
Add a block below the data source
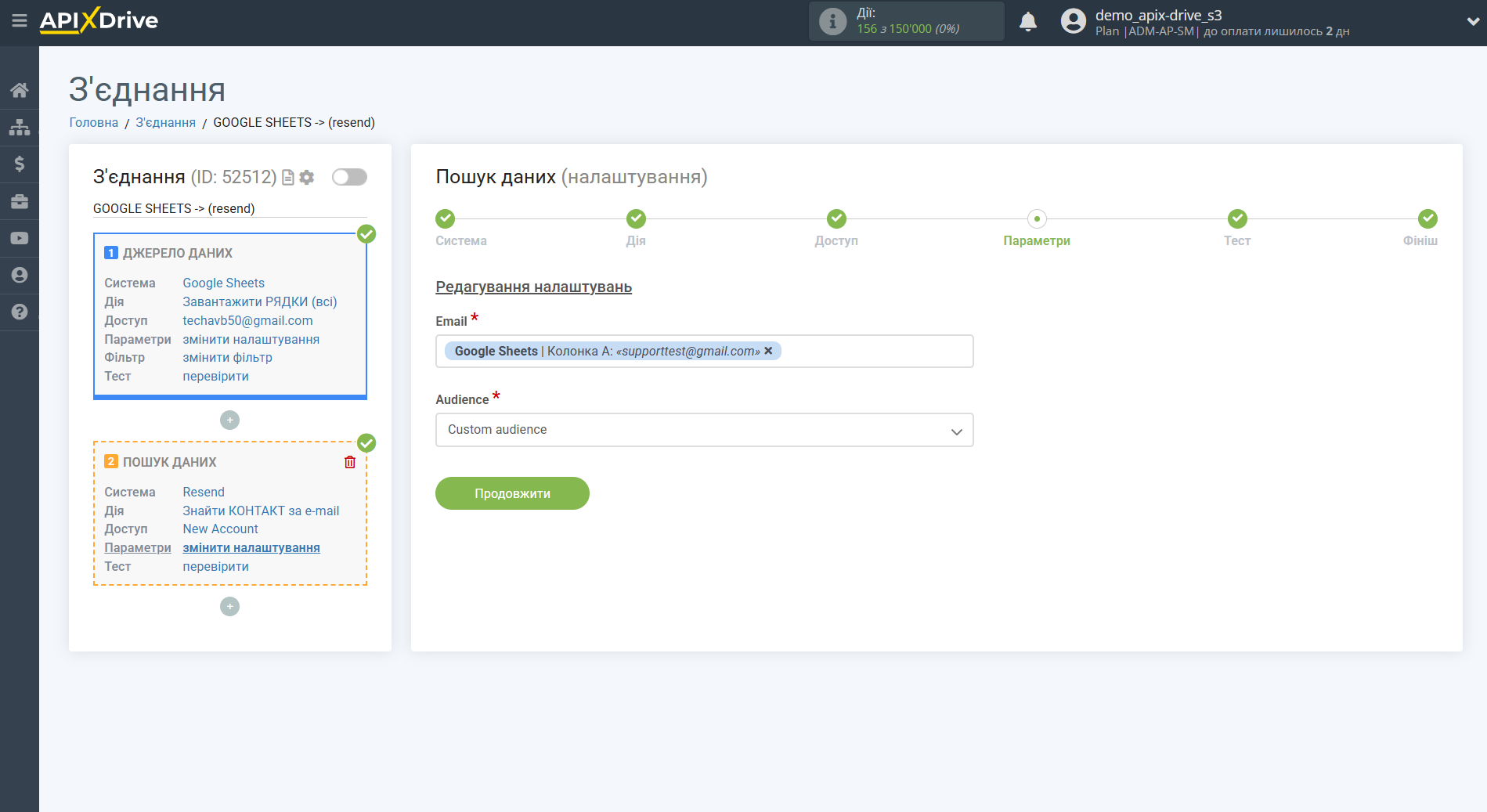click(229, 420)
